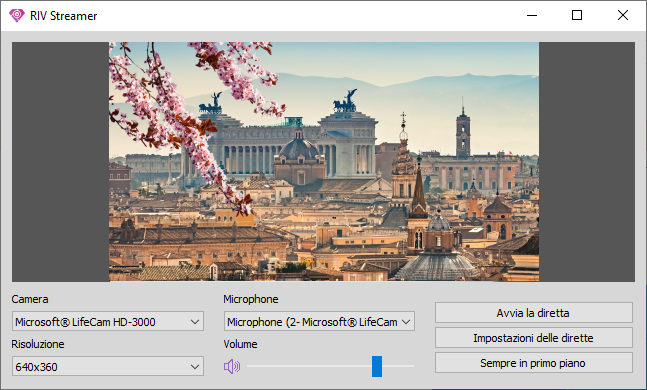This screenshot has width=647, height=390.
Task: Click the Volume label text
Action: click(x=240, y=344)
